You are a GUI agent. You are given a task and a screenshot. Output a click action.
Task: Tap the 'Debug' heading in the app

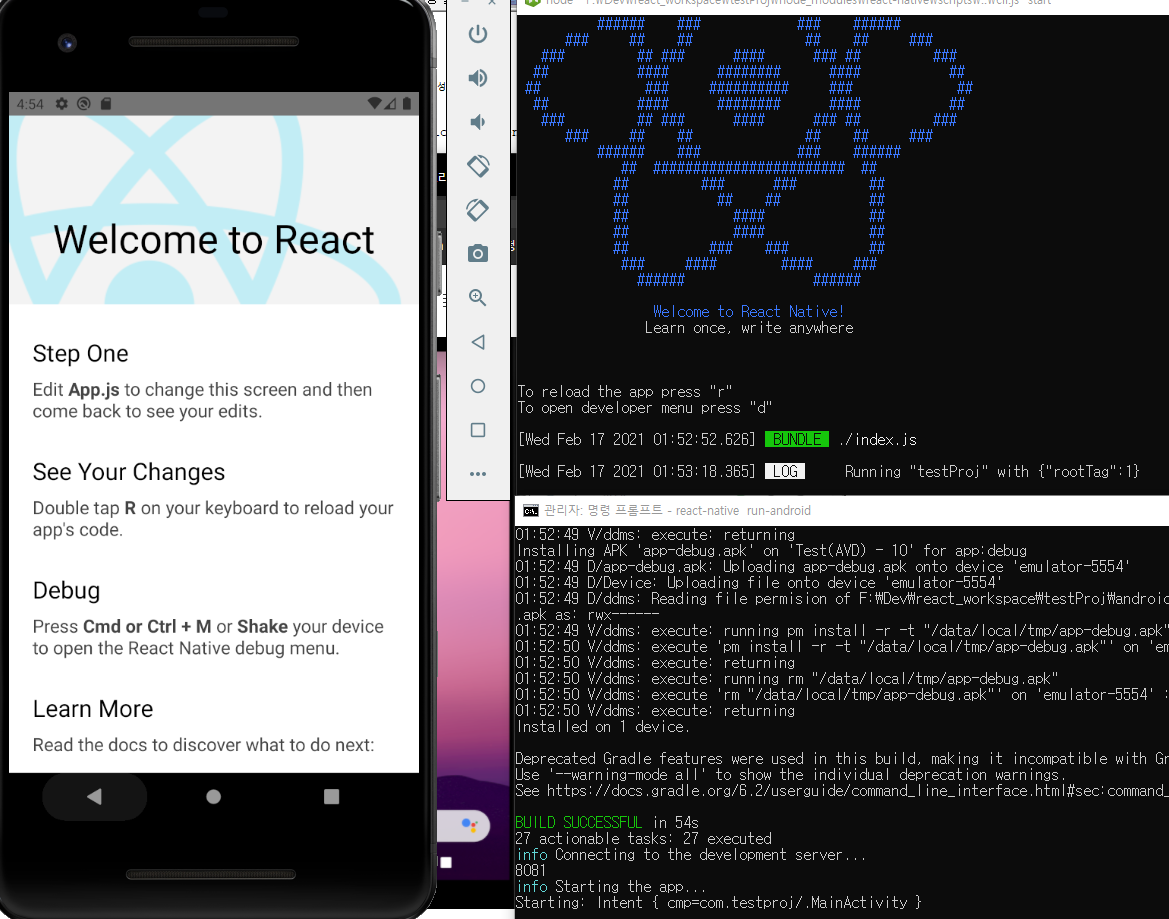tap(66, 590)
